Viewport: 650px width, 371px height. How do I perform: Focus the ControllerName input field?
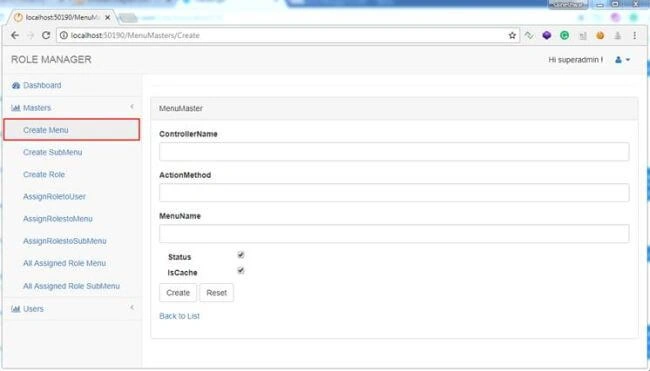[394, 152]
